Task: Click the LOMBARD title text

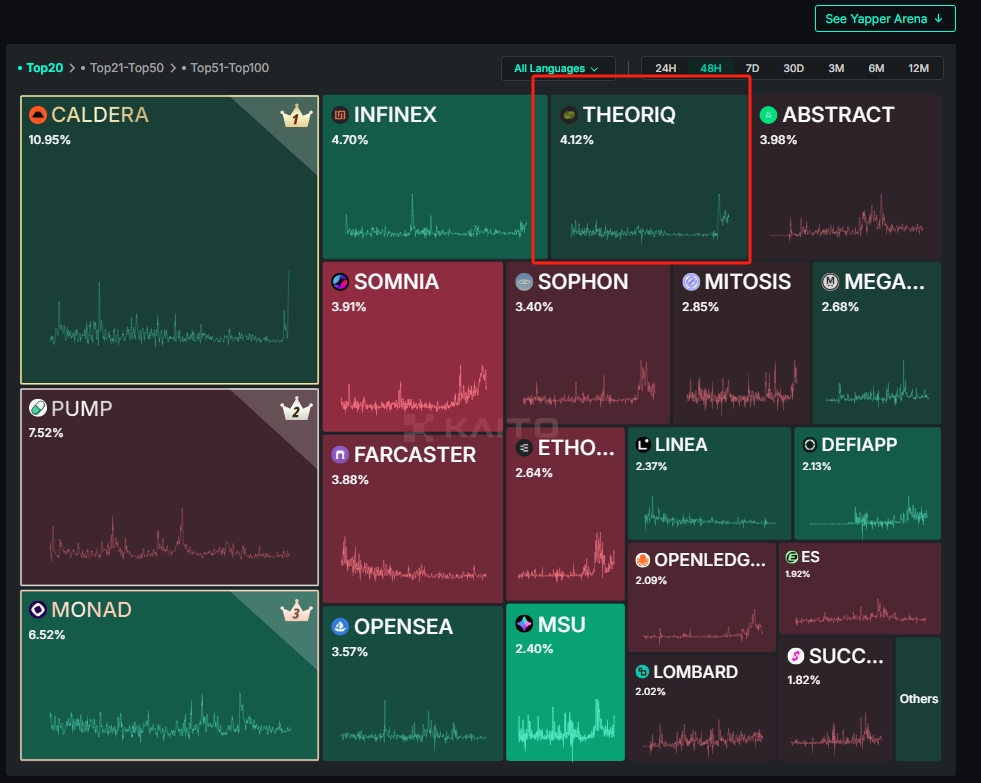Action: coord(695,672)
